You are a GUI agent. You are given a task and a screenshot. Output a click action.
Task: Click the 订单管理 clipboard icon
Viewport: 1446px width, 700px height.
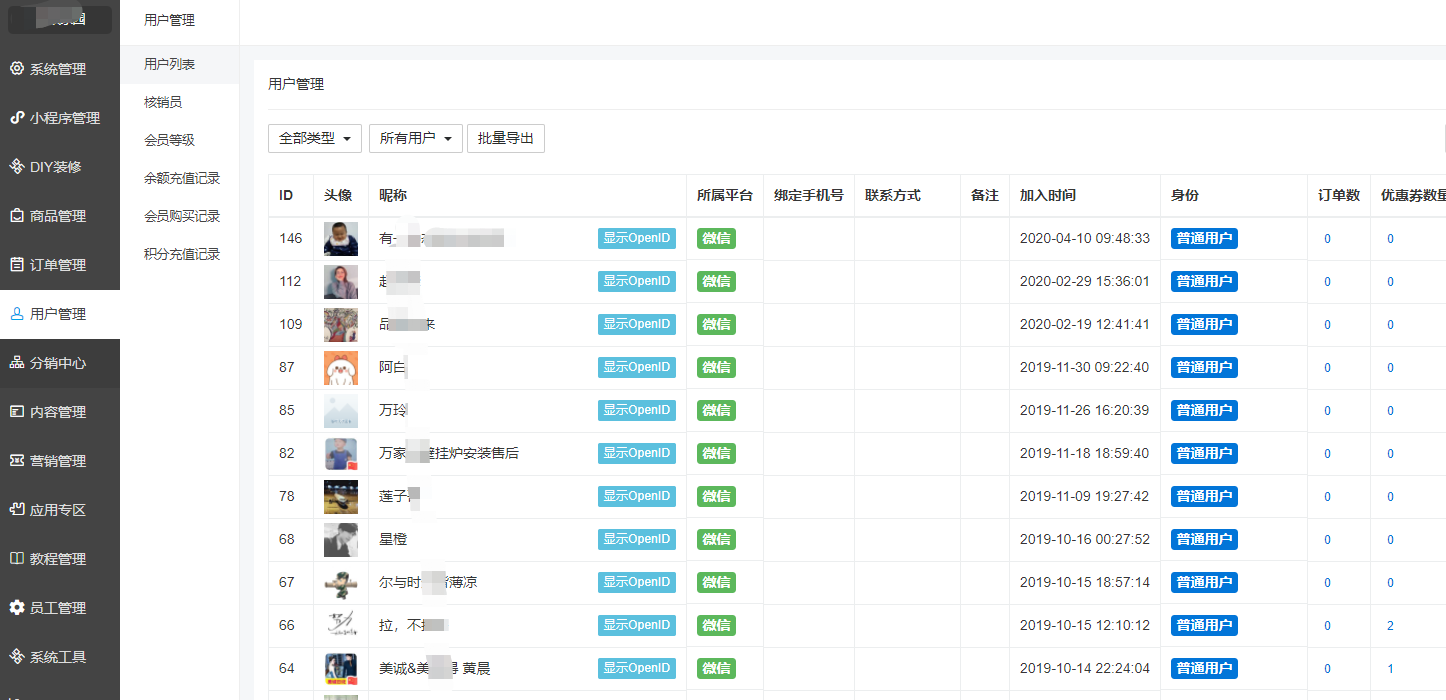coord(16,265)
